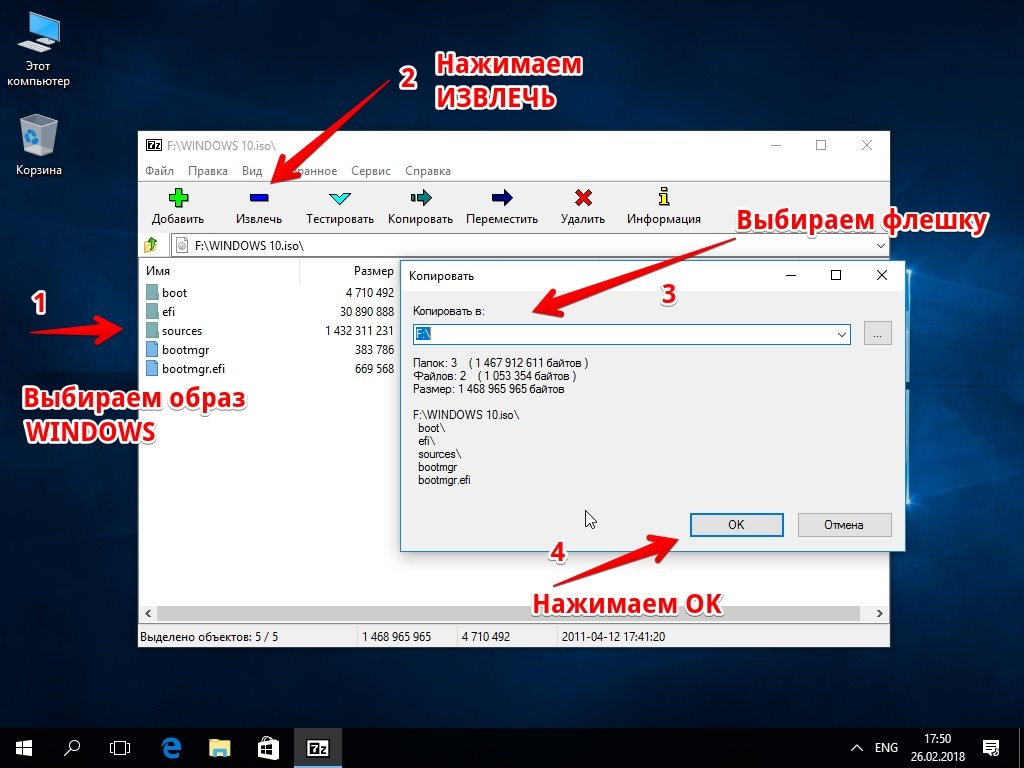Click 7-Zip window title bar icon

click(x=153, y=145)
